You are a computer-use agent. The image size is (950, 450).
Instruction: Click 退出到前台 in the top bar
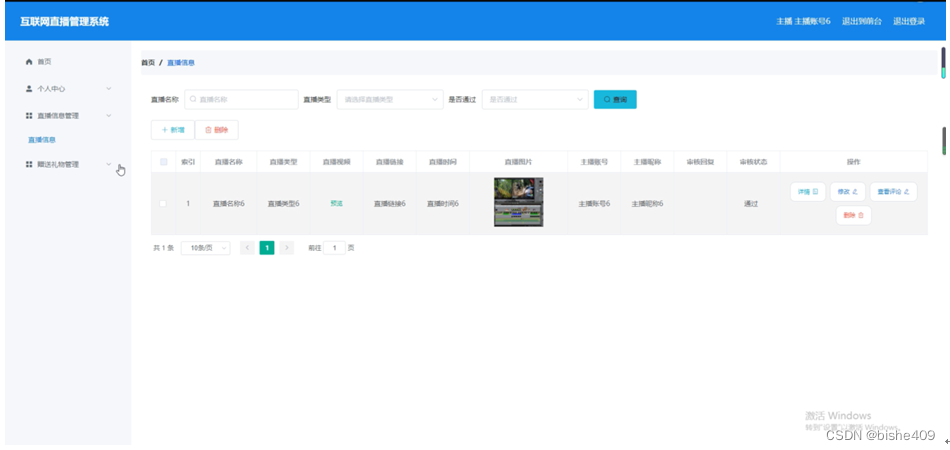tap(862, 21)
